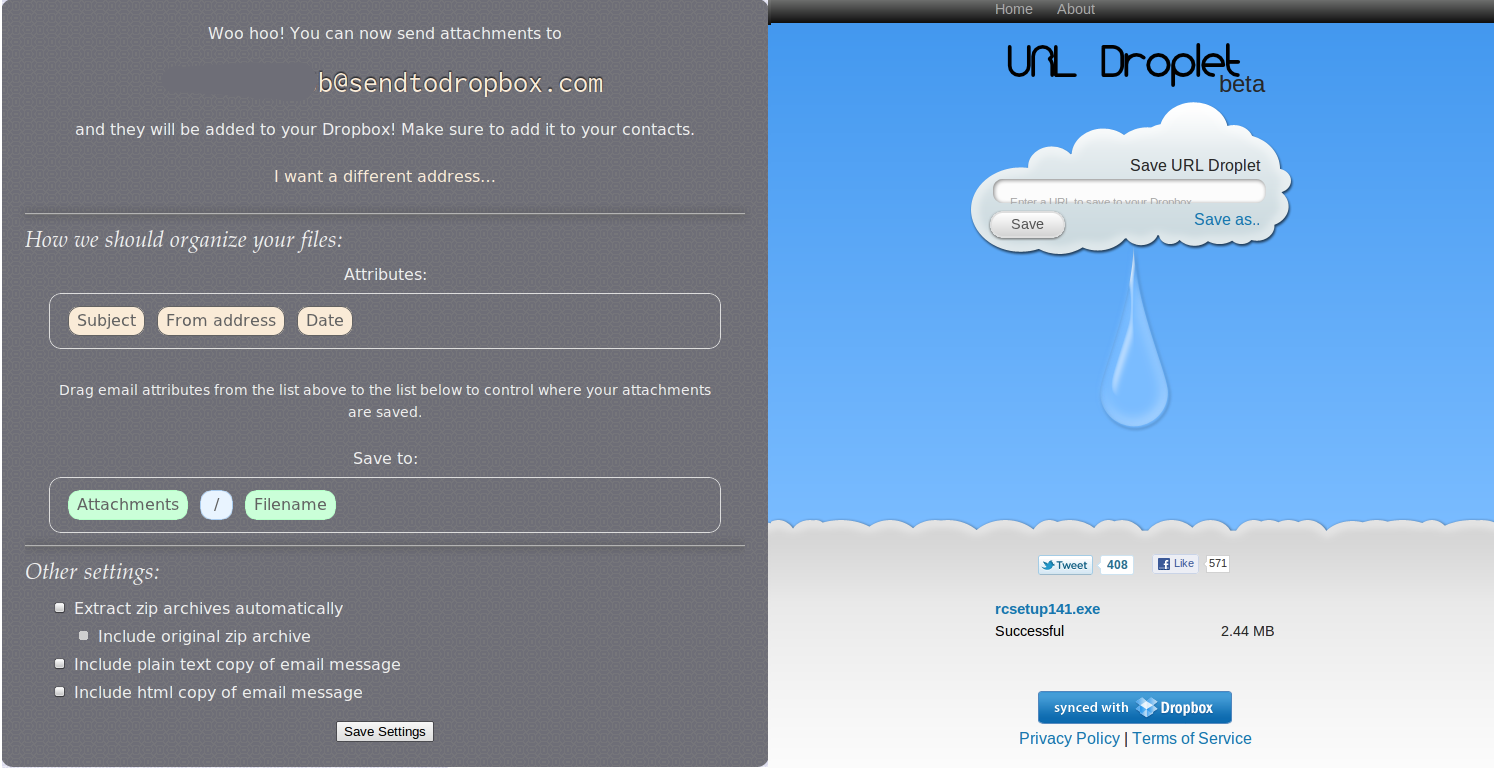The height and width of the screenshot is (768, 1494).
Task: Select the 'From address' attribute tag
Action: click(221, 321)
